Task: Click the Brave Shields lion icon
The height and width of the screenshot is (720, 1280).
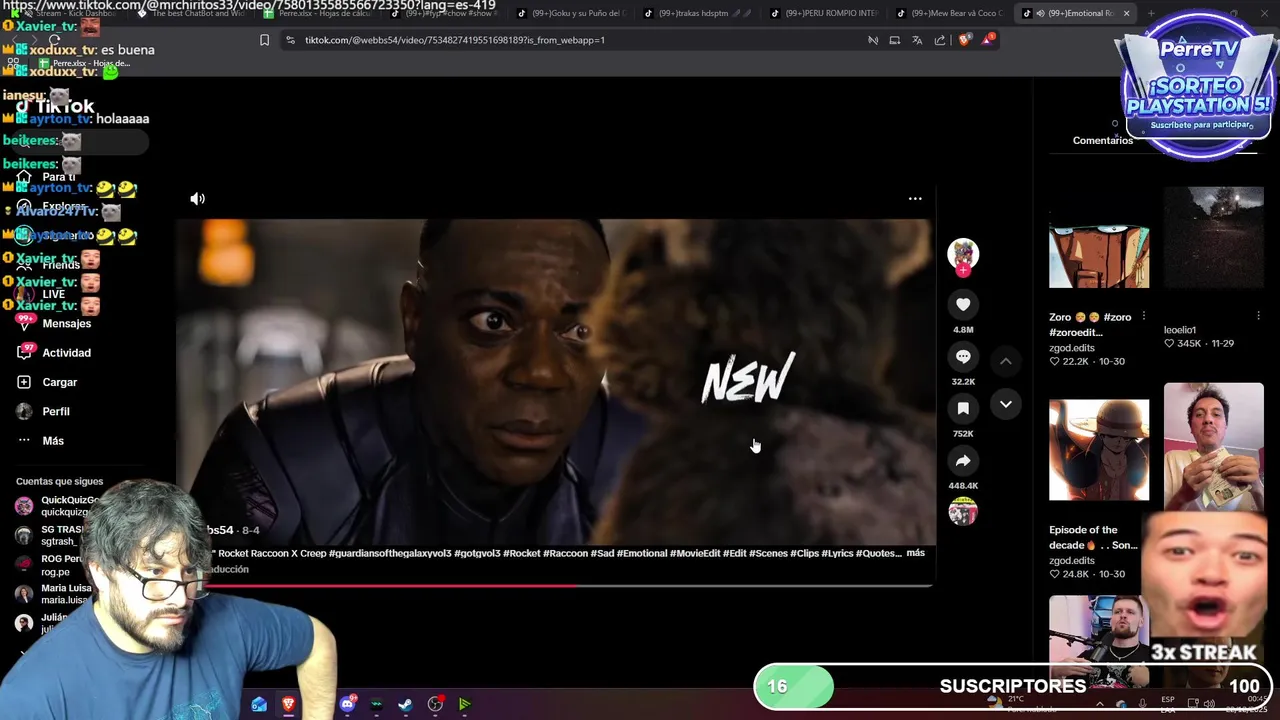Action: tap(964, 40)
